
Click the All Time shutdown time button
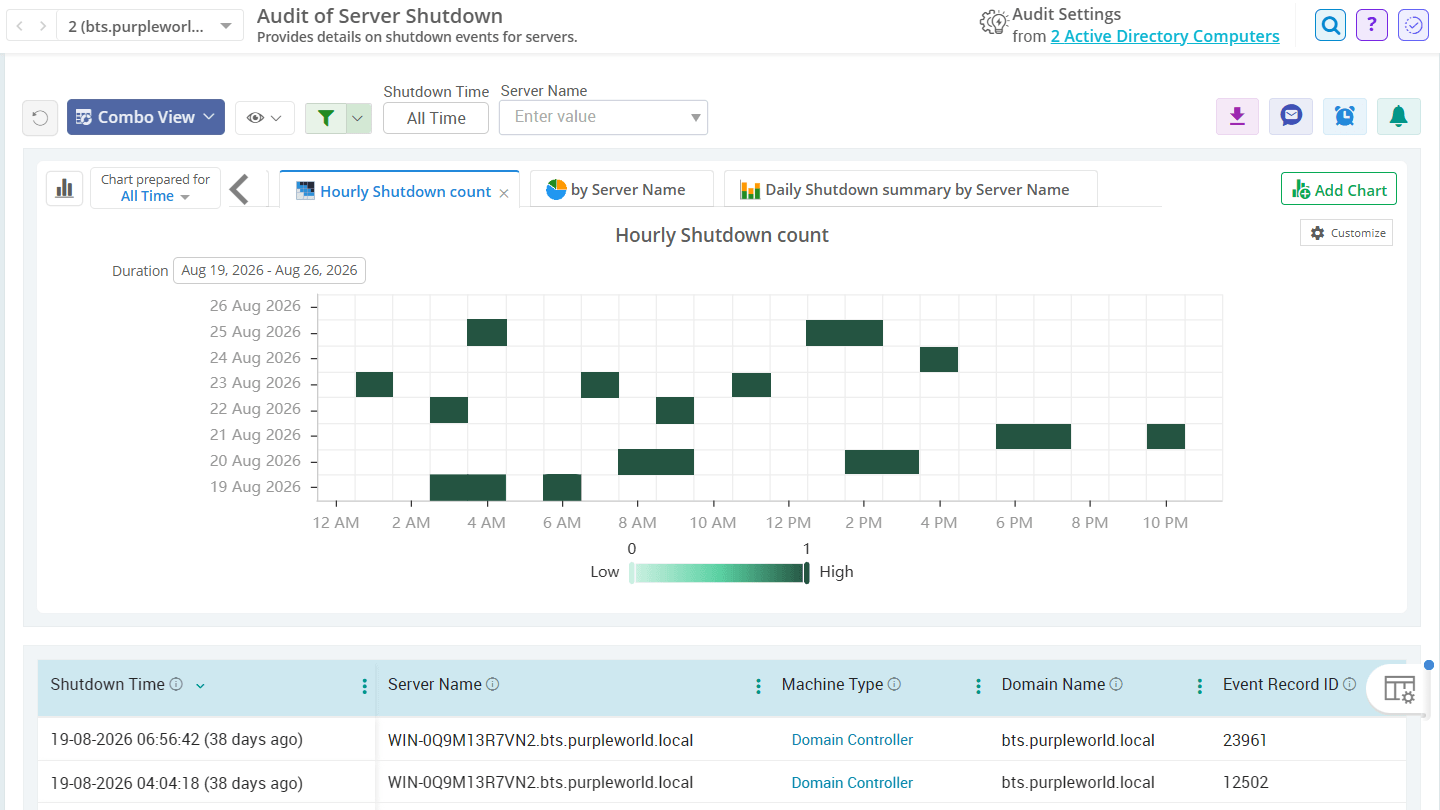pos(436,118)
